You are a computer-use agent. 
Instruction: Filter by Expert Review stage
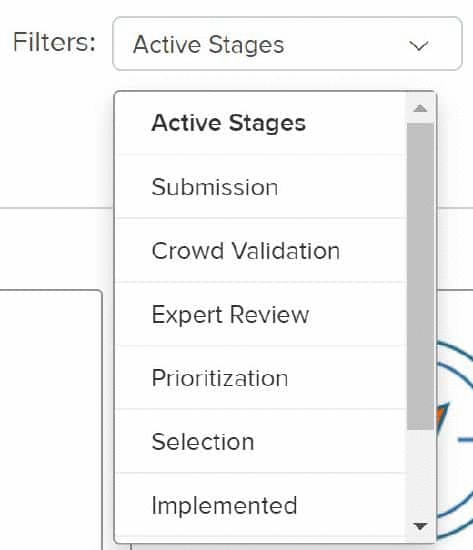coord(260,314)
